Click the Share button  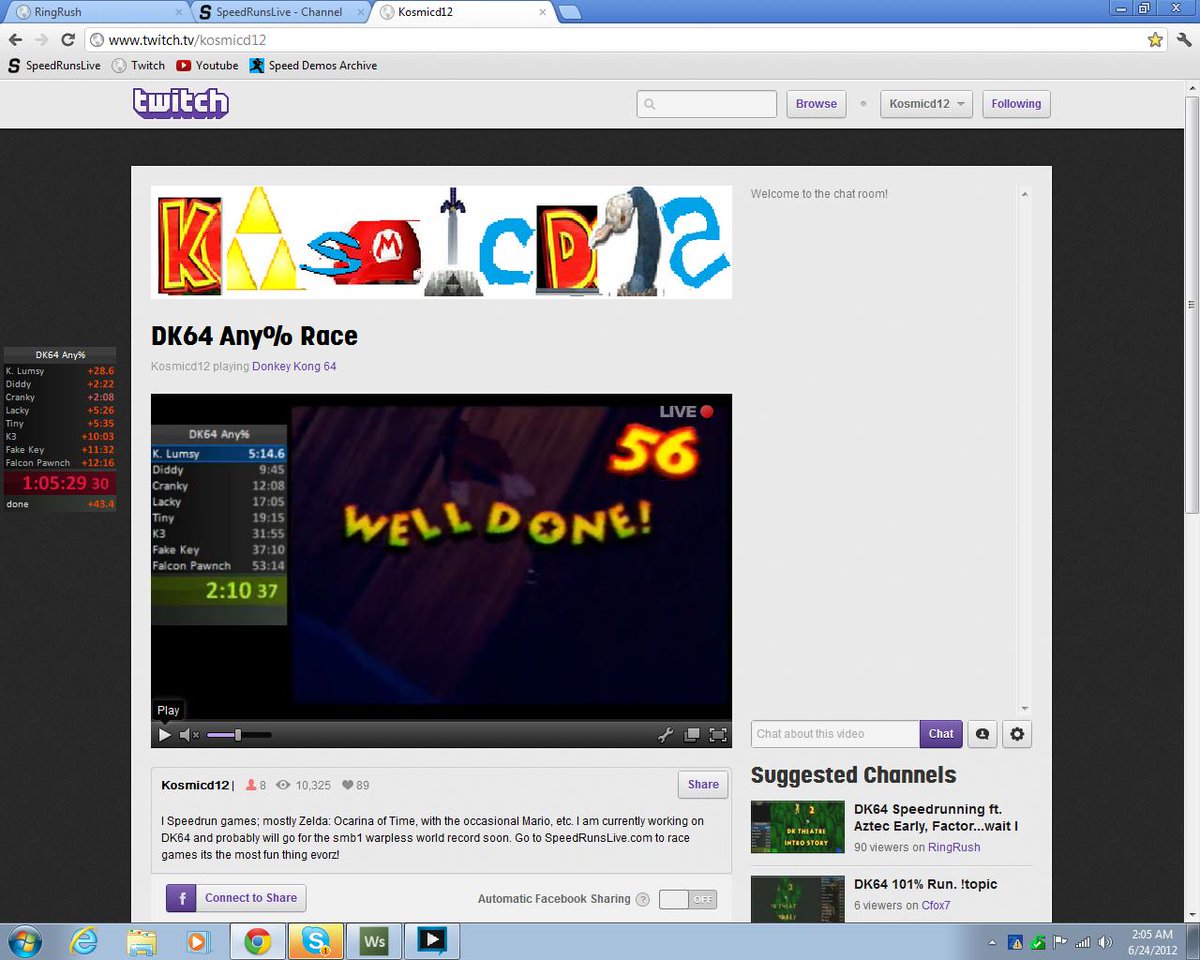click(x=703, y=785)
